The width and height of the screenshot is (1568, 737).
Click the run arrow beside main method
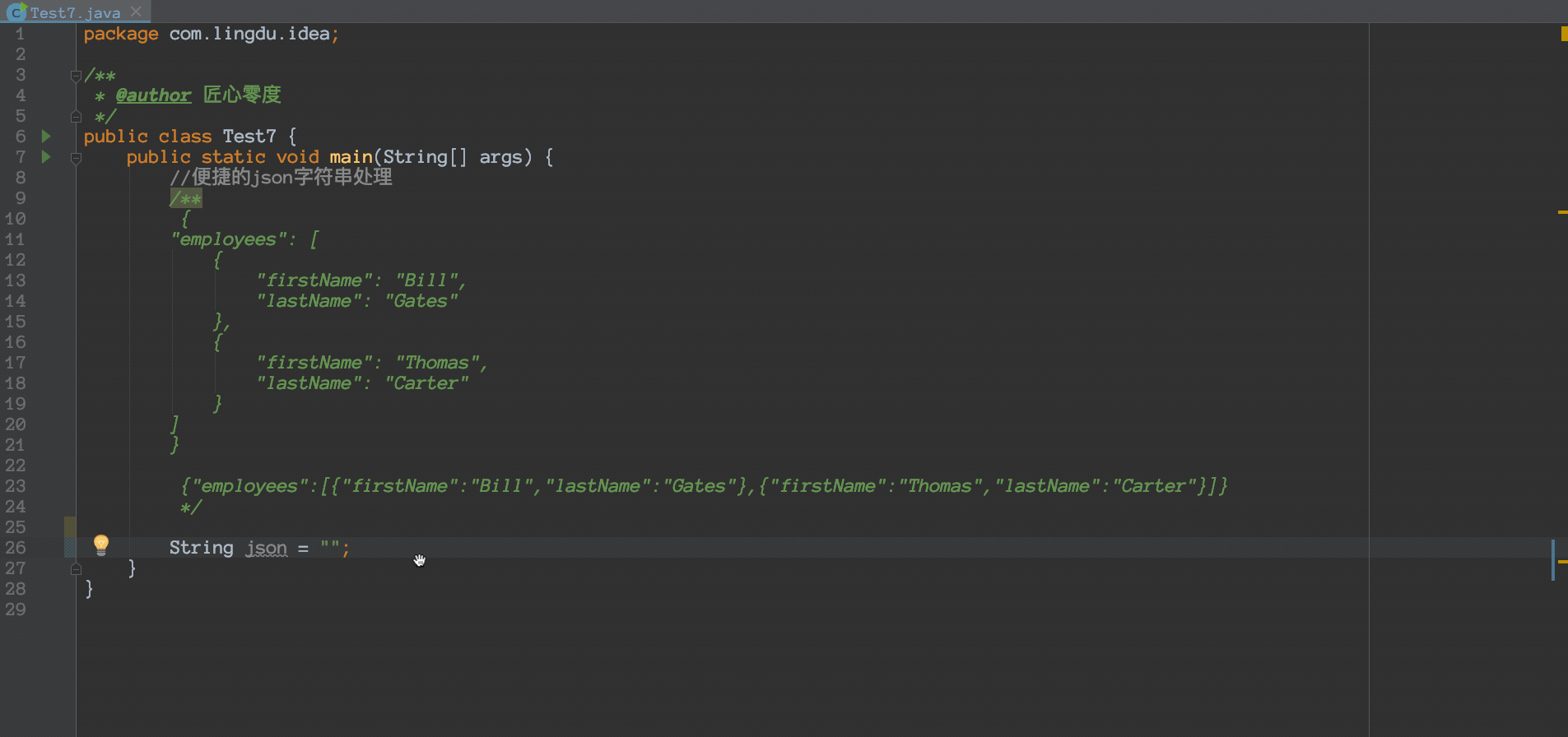click(x=46, y=157)
